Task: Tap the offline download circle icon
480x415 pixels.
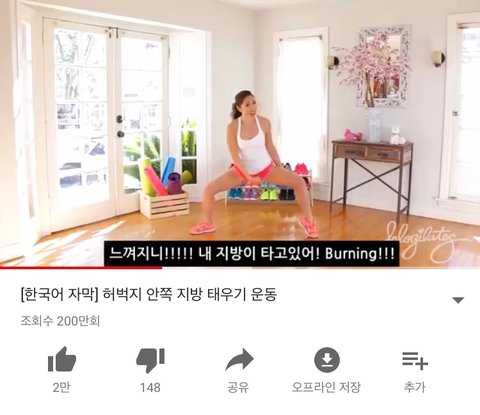Action: point(327,360)
